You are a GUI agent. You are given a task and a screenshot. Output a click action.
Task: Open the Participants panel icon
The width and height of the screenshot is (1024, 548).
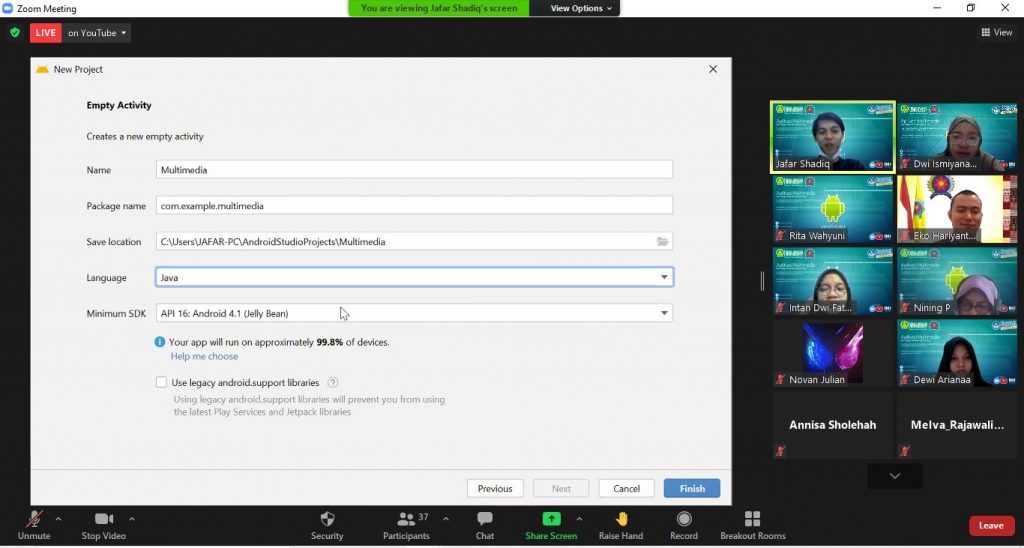[x=406, y=519]
